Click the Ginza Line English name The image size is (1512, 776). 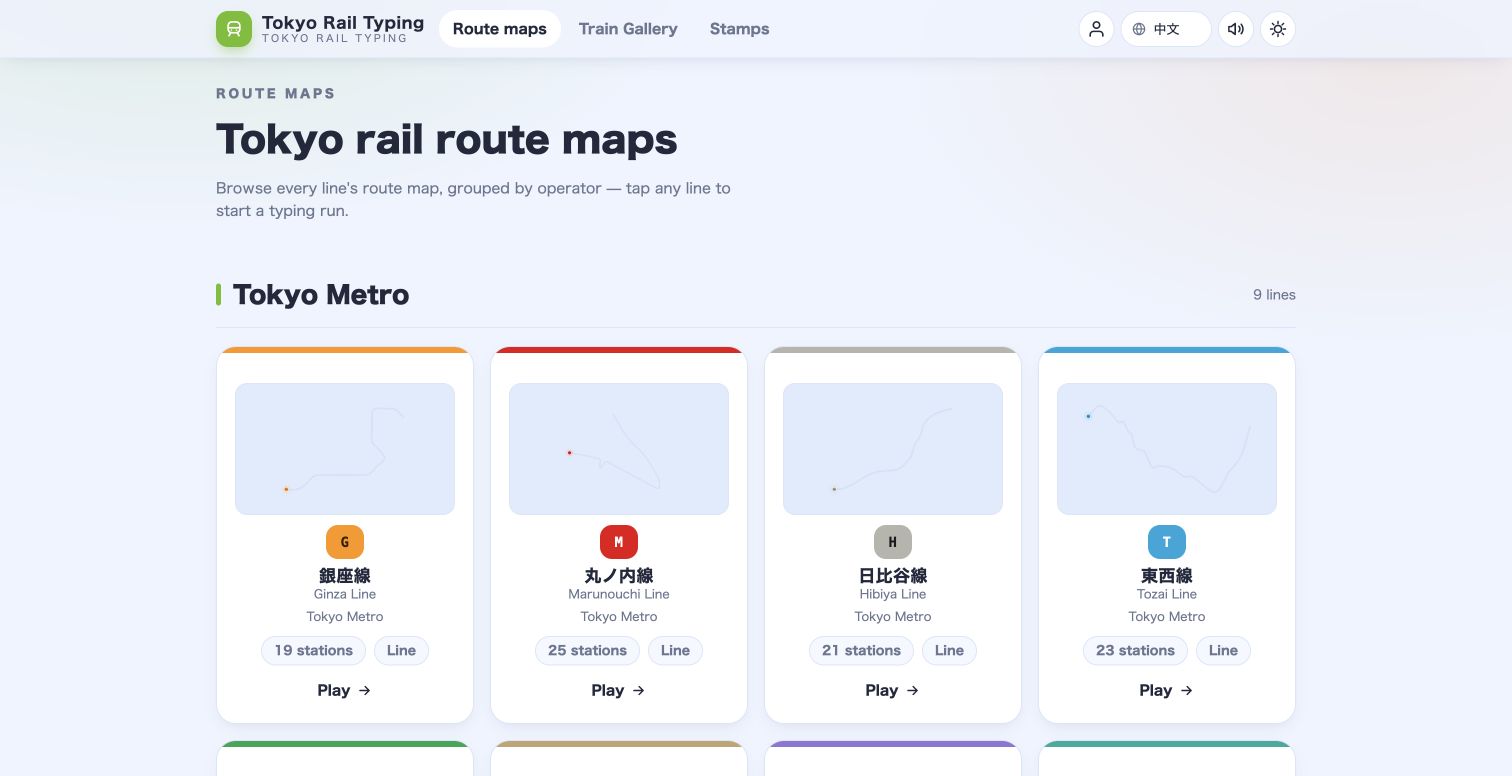(345, 594)
